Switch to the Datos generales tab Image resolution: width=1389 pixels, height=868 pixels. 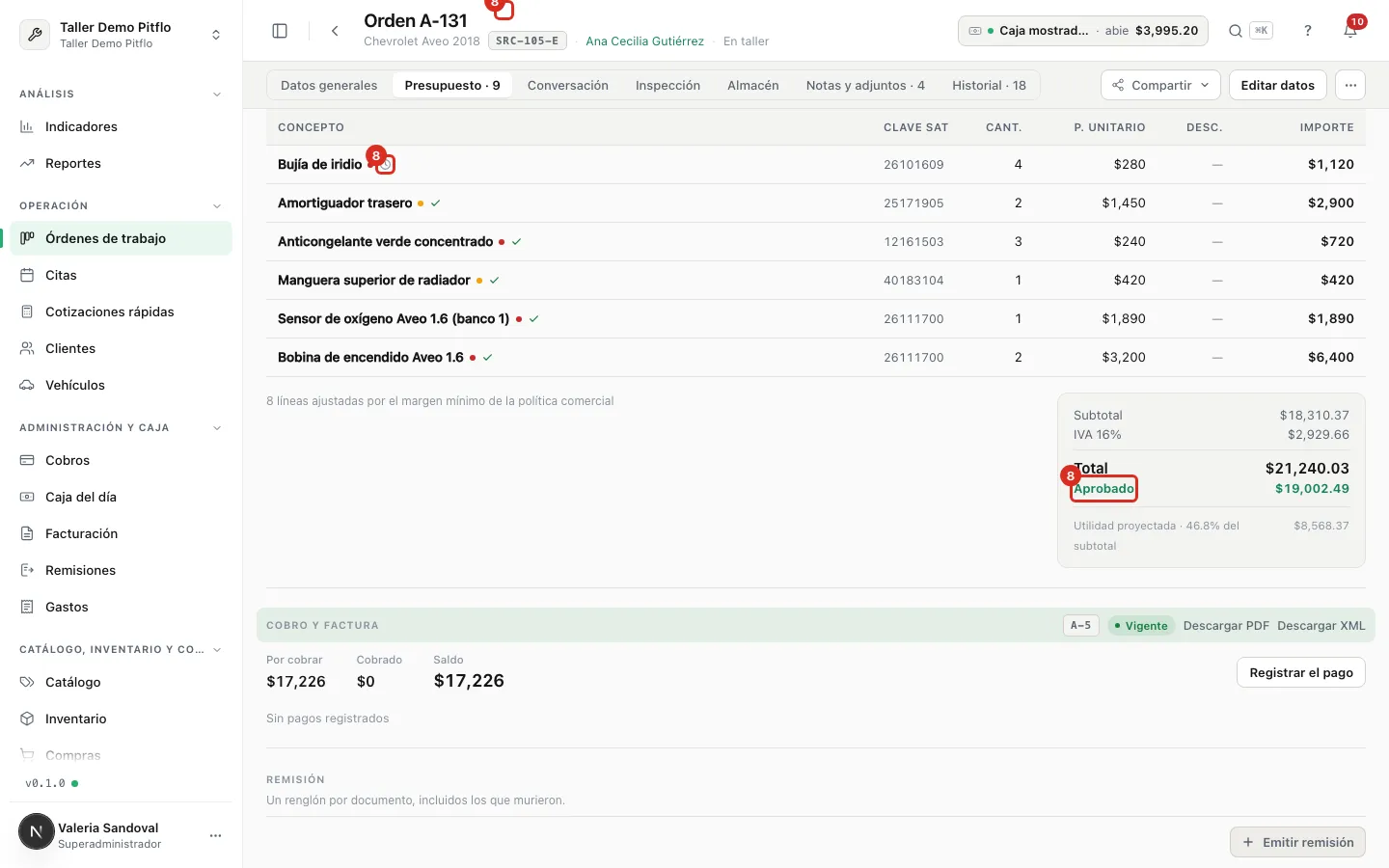329,85
